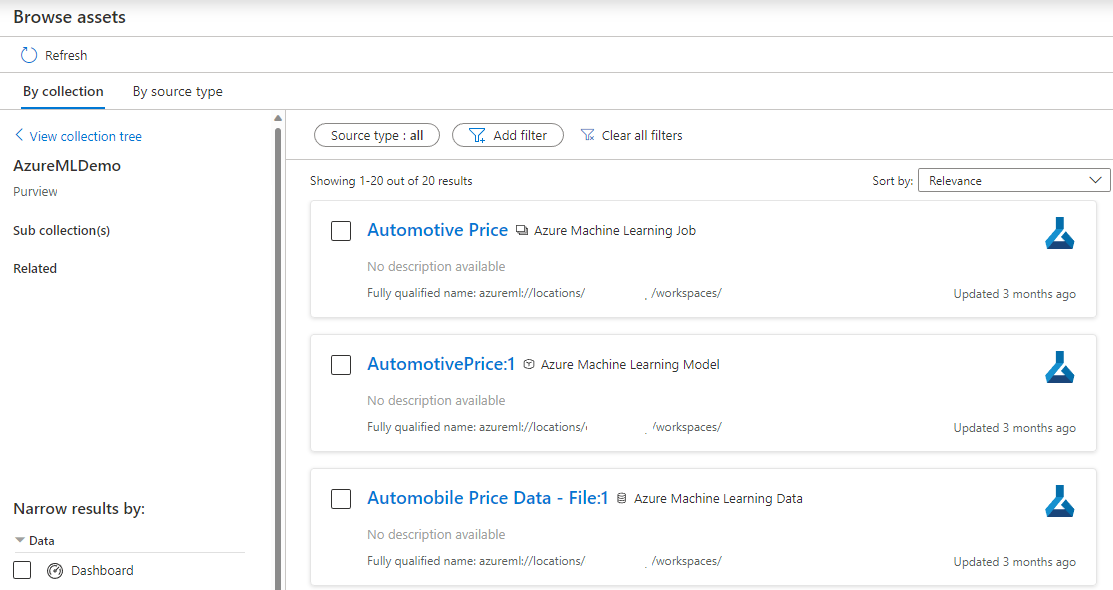
Task: Switch to the By source type tab
Action: pos(177,92)
